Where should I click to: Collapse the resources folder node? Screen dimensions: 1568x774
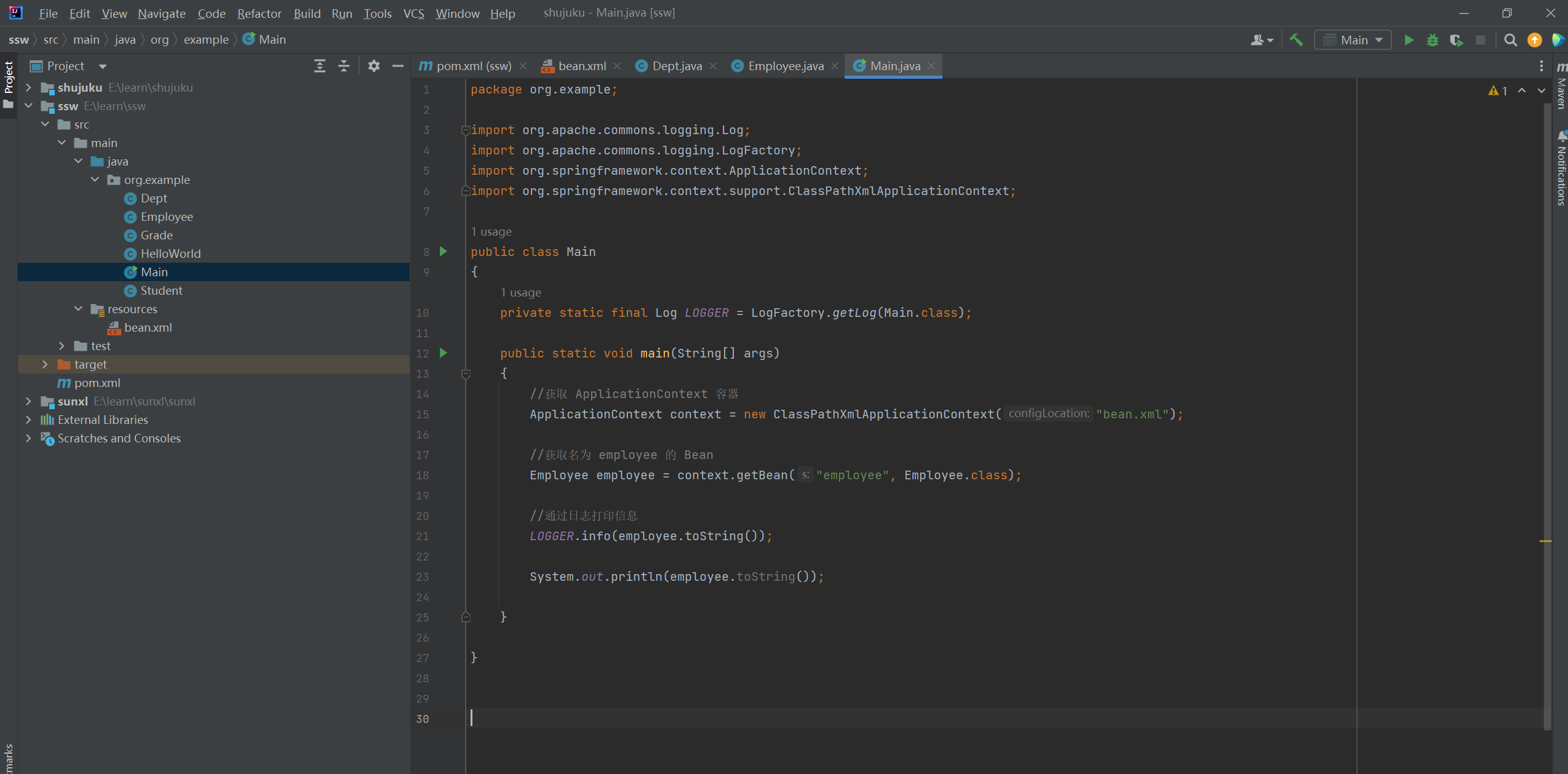click(78, 309)
